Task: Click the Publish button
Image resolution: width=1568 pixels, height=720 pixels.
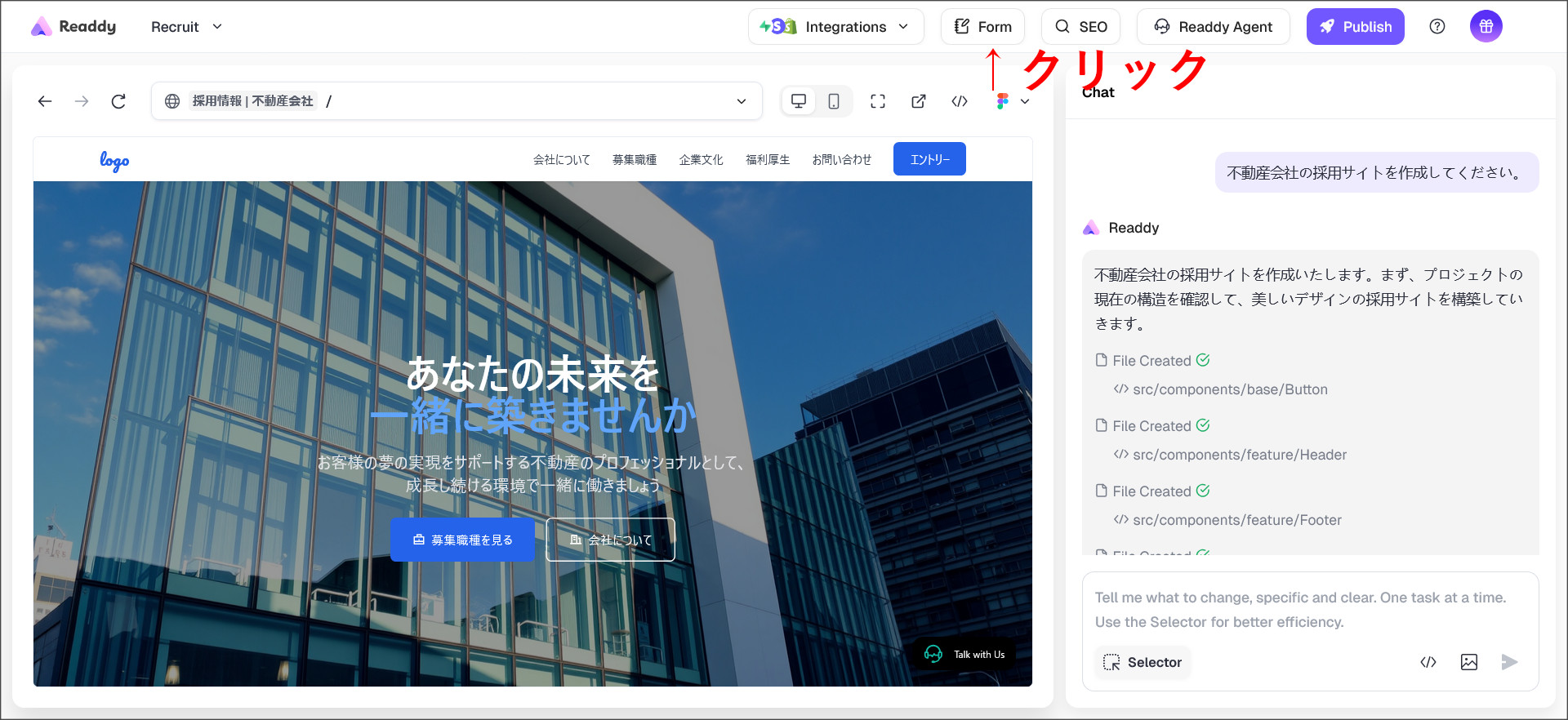Action: pyautogui.click(x=1355, y=27)
